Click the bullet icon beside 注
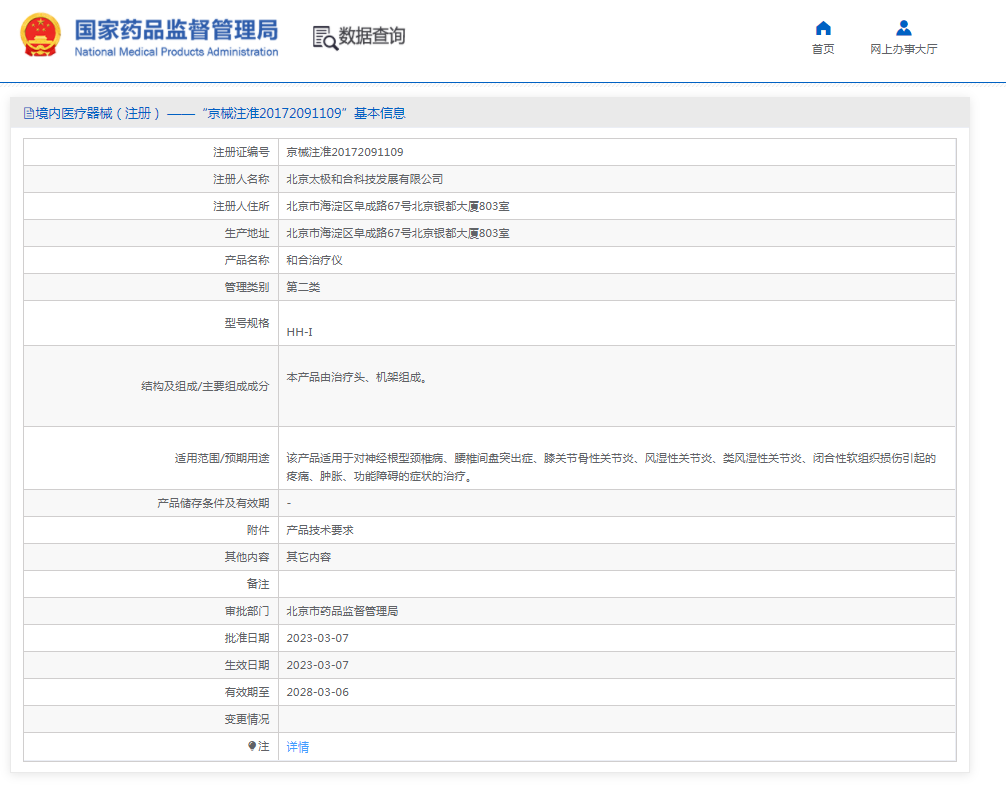Viewport: 1006px width, 787px height. pos(251,746)
